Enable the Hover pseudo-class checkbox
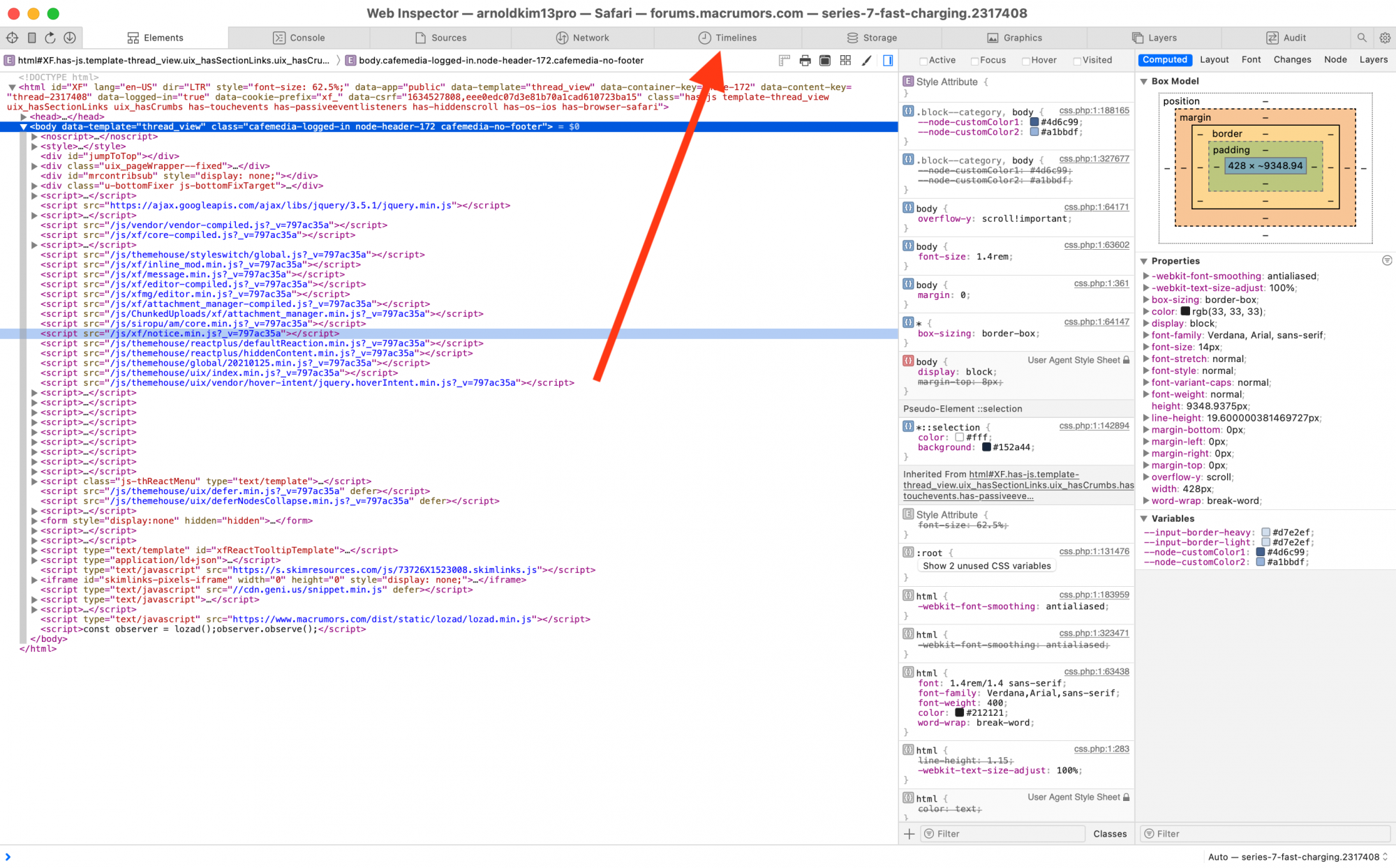This screenshot has height=868, width=1396. click(x=1026, y=61)
